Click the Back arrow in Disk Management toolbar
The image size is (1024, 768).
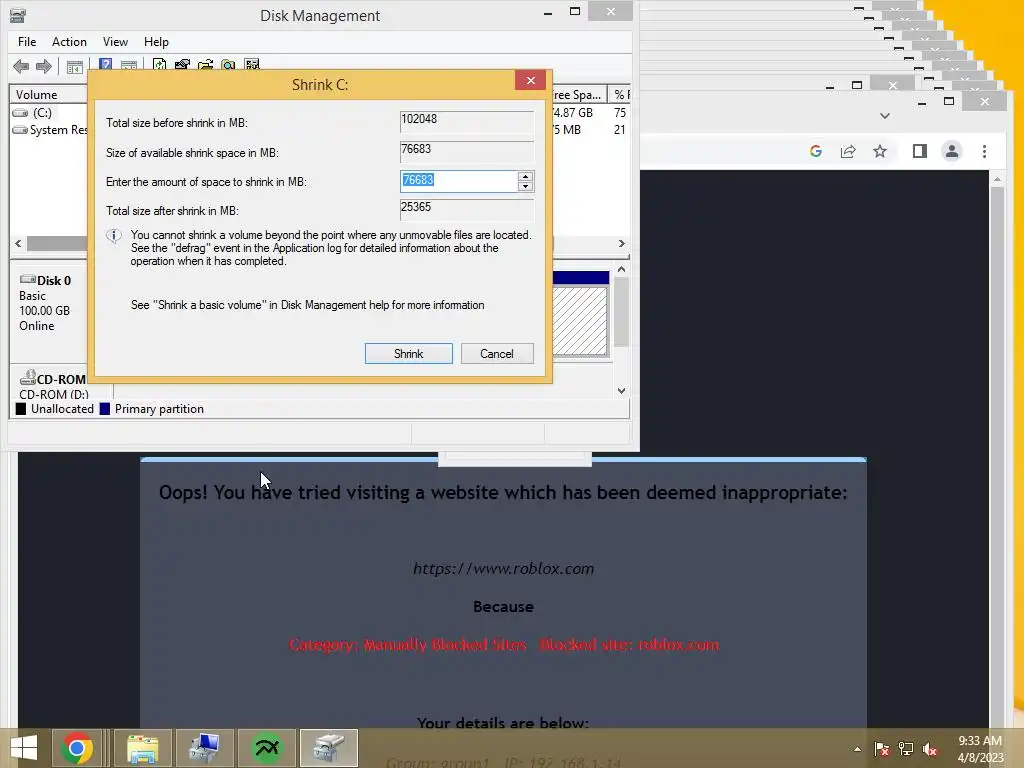(x=21, y=66)
